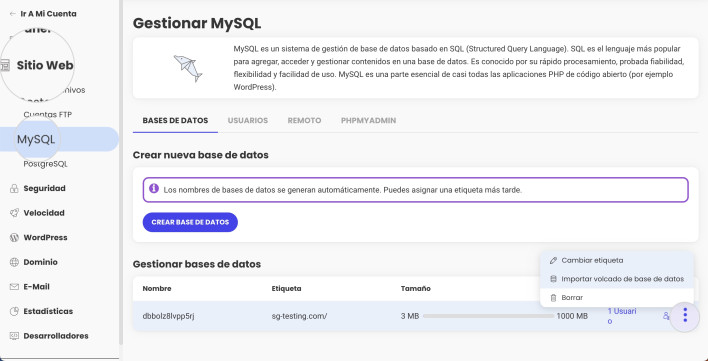Click the Desarrolladores code icon
The width and height of the screenshot is (708, 361).
tap(14, 336)
